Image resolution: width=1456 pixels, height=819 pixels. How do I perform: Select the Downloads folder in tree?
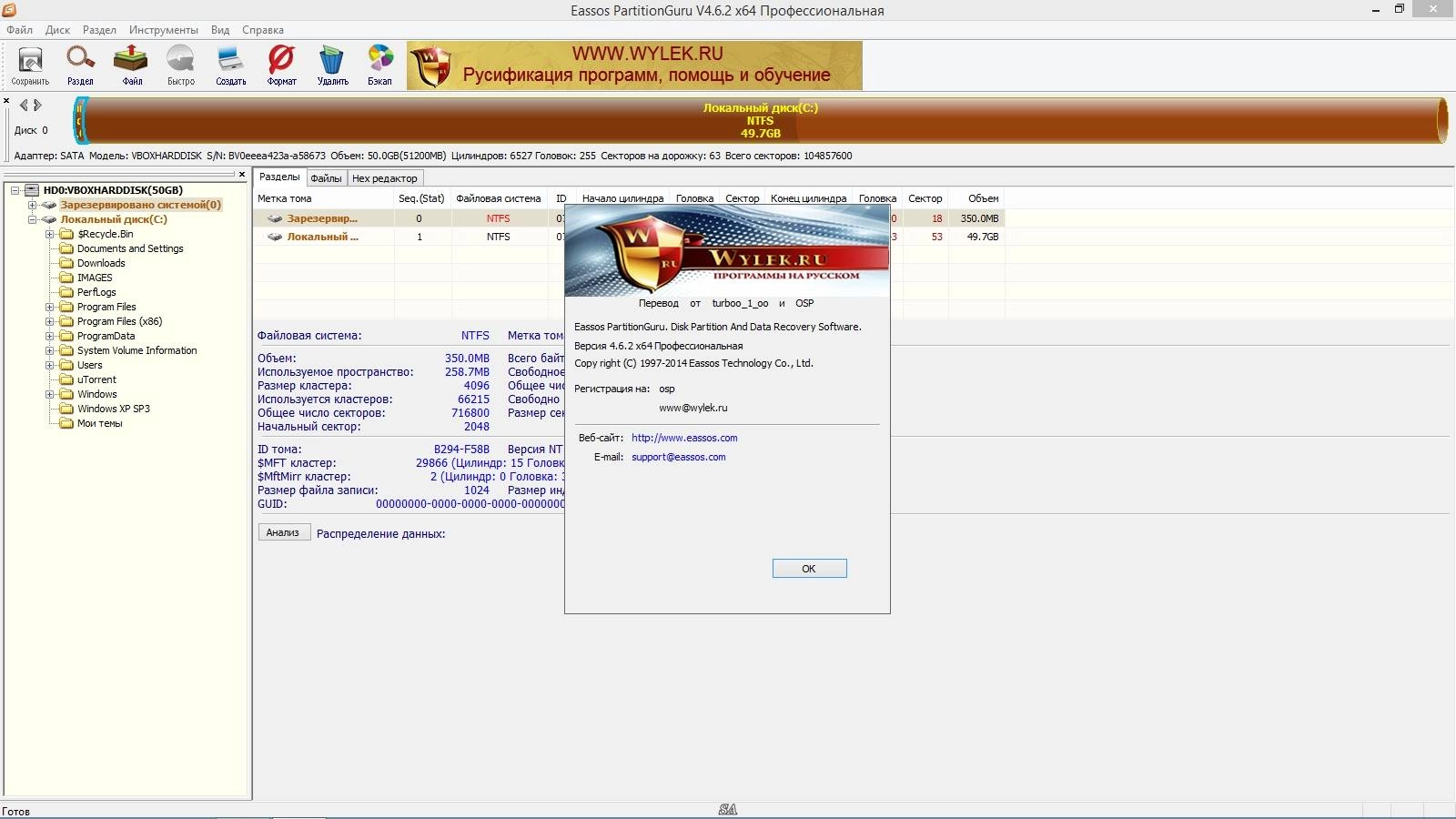pos(101,263)
